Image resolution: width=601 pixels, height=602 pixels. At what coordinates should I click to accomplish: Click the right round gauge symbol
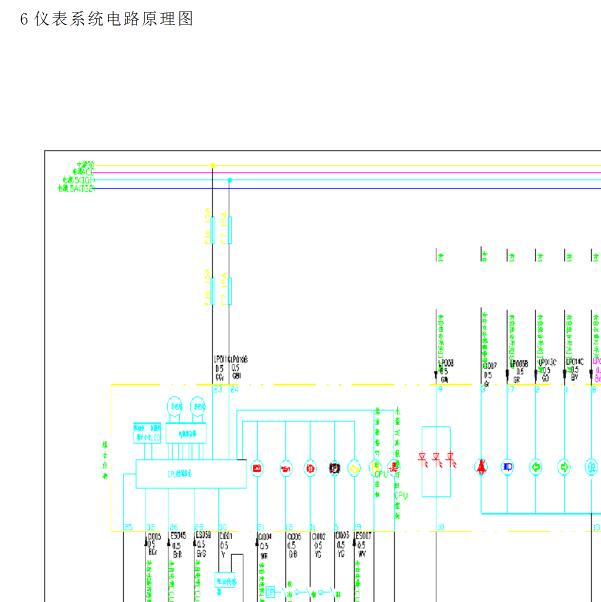(198, 406)
